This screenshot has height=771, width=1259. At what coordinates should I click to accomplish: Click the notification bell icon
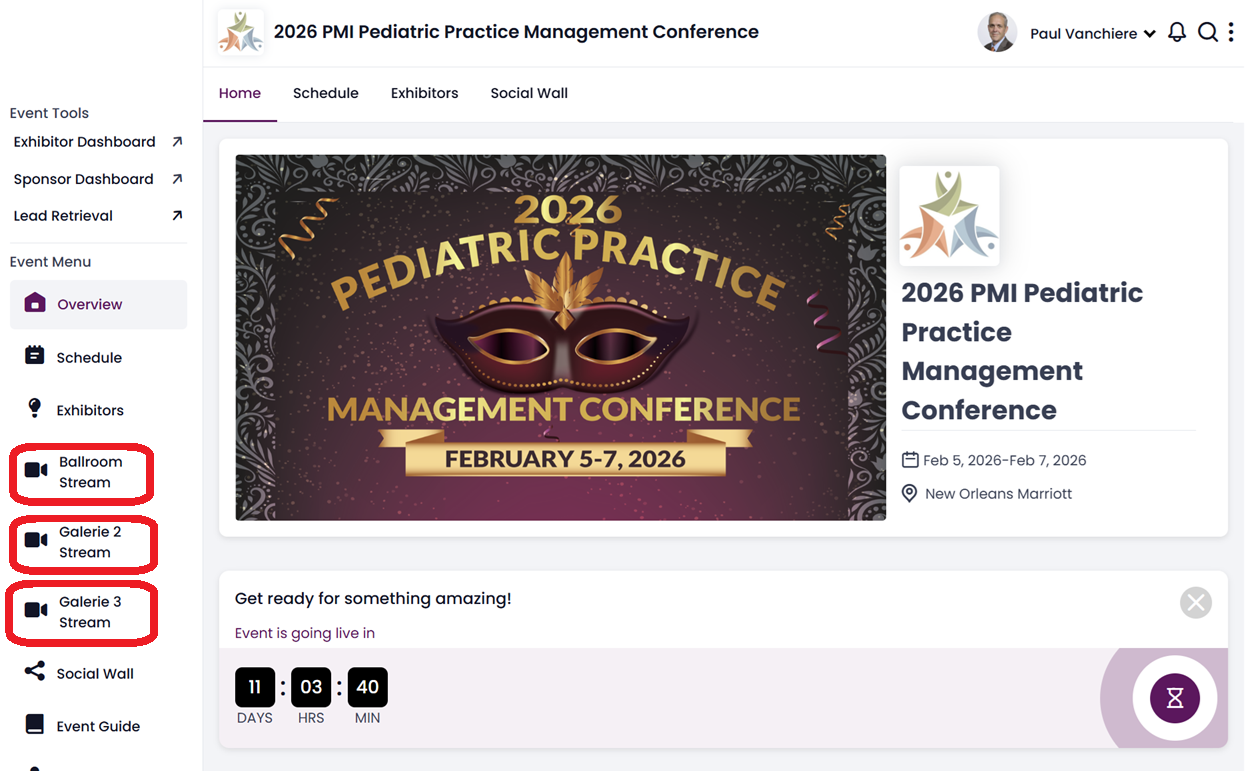click(x=1177, y=33)
